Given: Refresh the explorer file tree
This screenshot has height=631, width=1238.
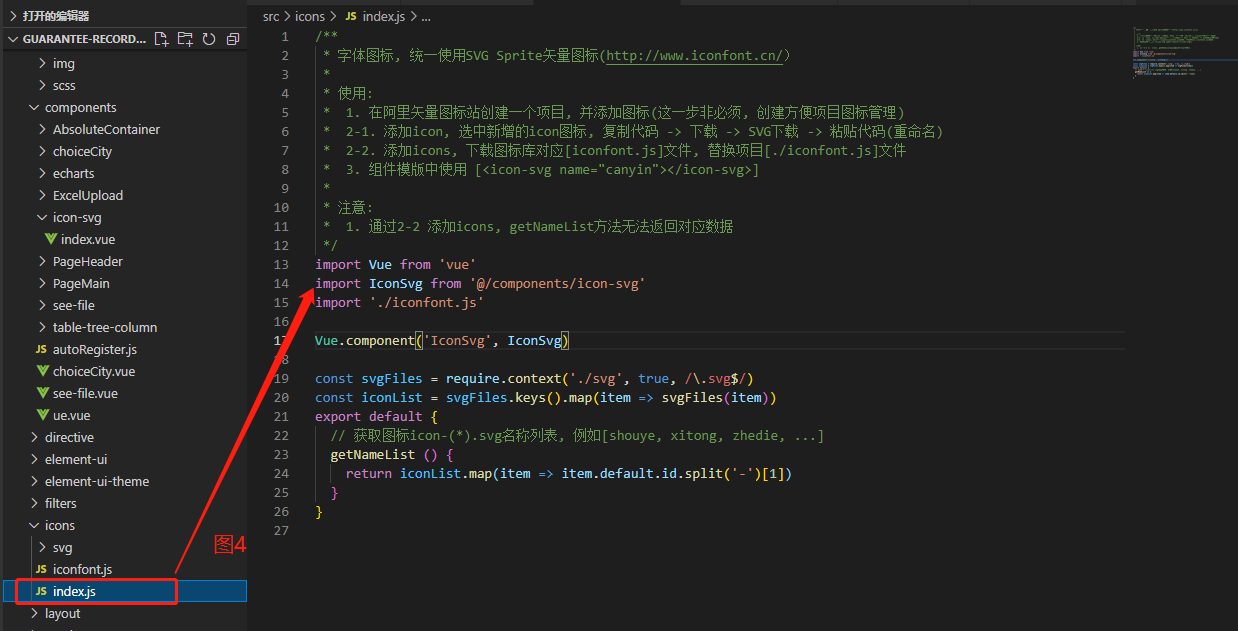Looking at the screenshot, I should pos(209,39).
